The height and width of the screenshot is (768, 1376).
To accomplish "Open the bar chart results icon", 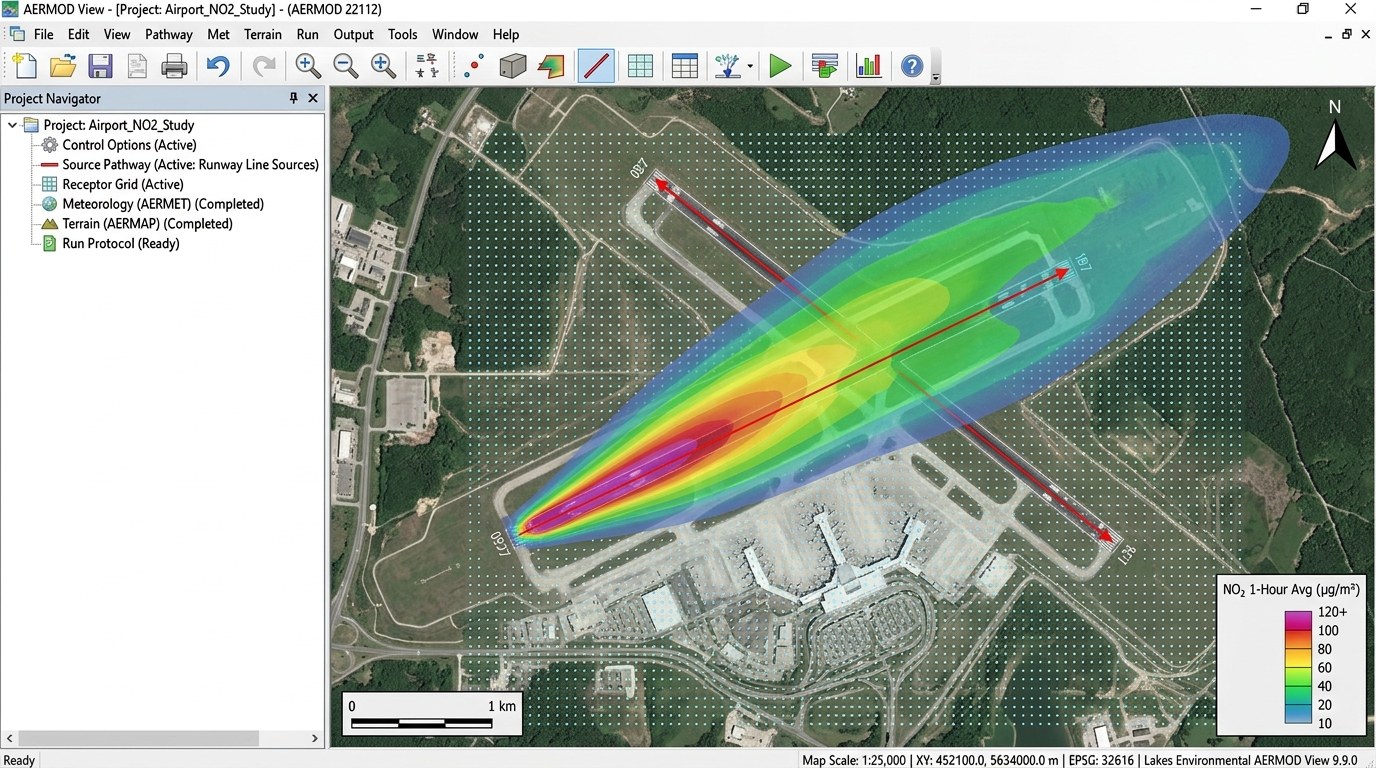I will pos(868,66).
